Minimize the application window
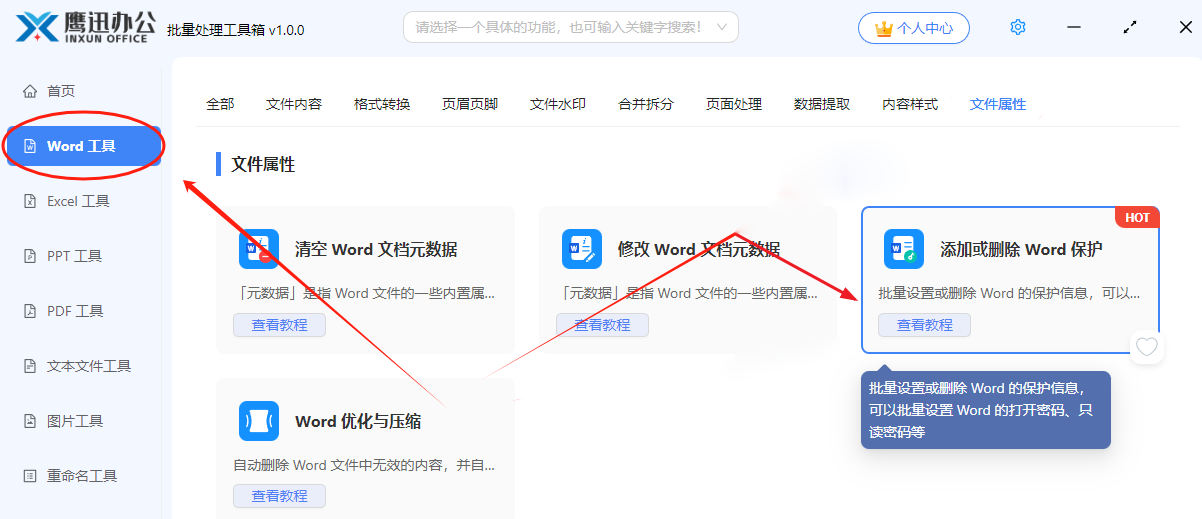 coord(1074,27)
